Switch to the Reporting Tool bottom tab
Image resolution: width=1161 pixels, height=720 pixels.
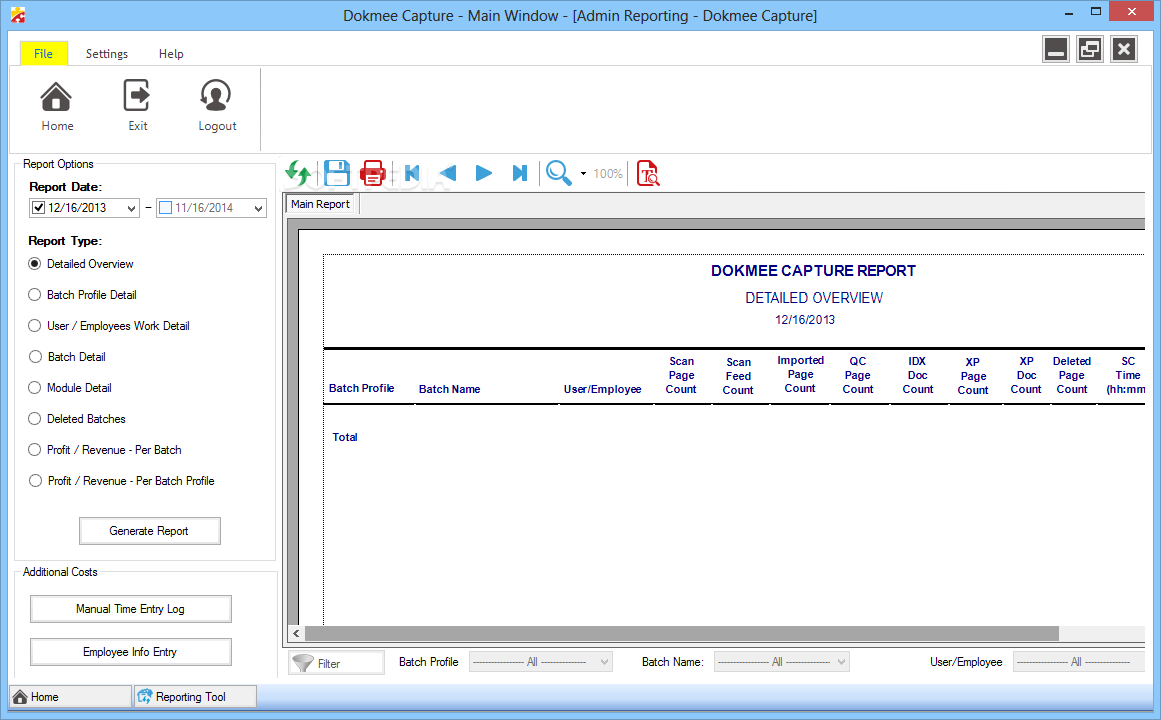[195, 697]
